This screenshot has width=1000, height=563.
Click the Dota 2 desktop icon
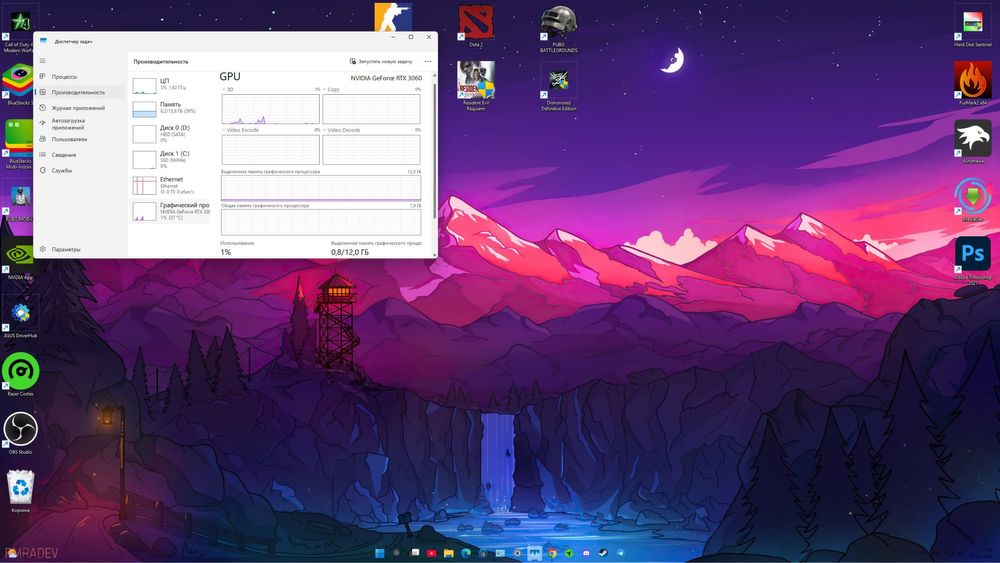[476, 26]
